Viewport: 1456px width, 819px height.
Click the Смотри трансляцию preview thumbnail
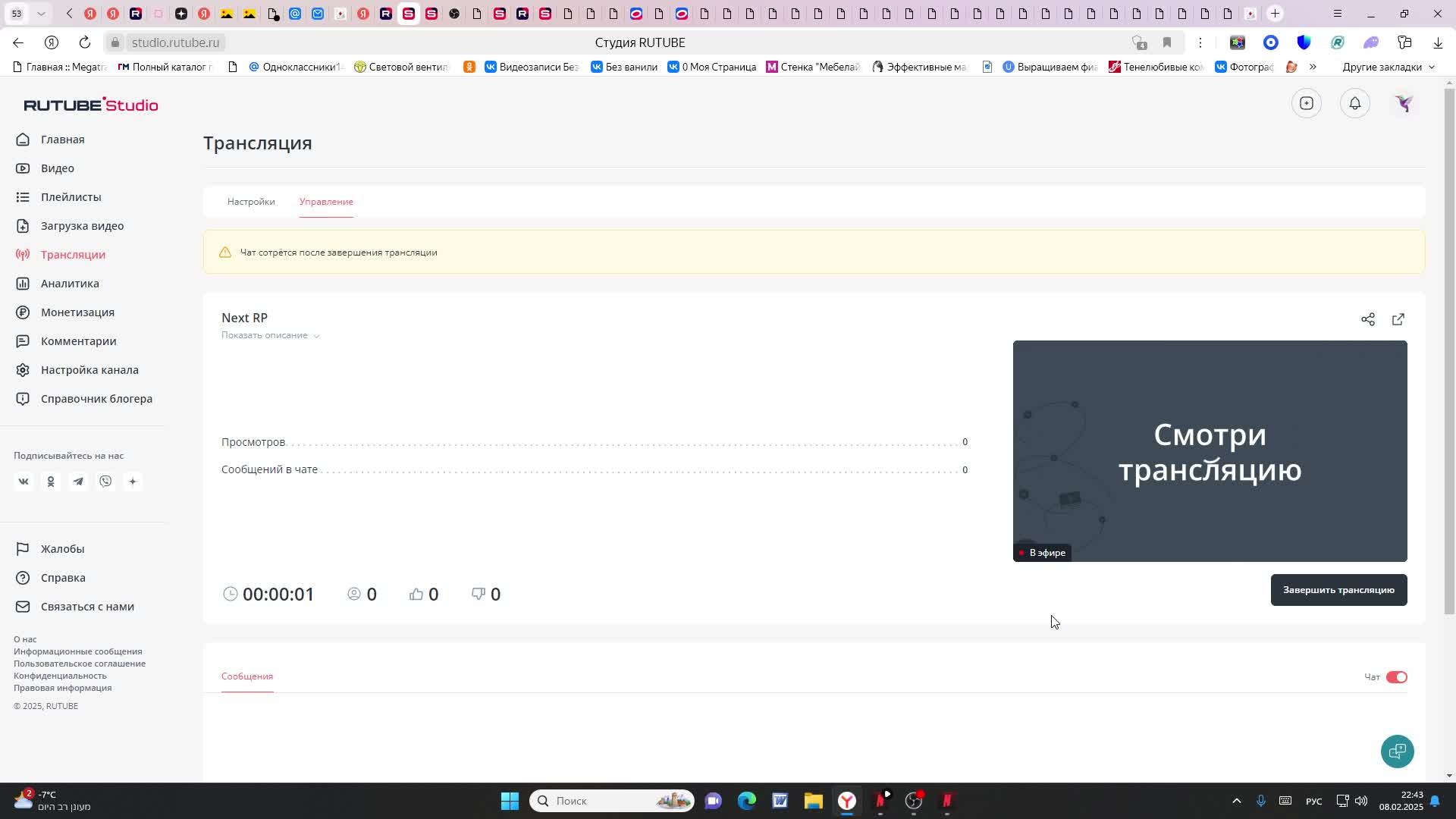[1210, 451]
